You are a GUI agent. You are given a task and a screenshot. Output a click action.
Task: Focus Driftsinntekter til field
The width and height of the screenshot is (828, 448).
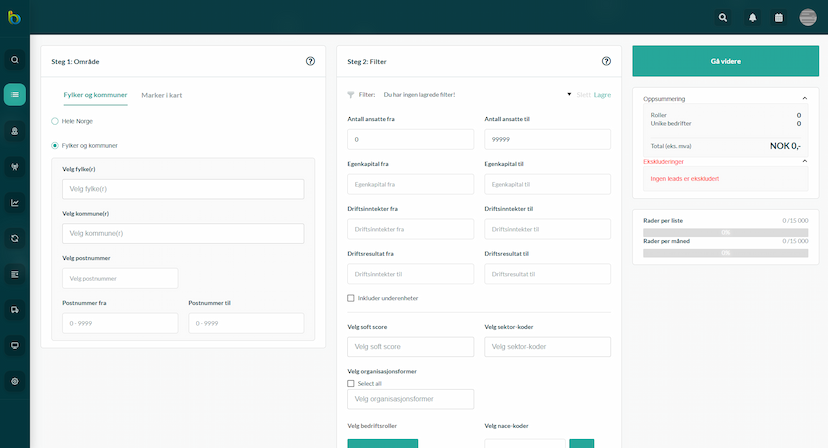548,229
